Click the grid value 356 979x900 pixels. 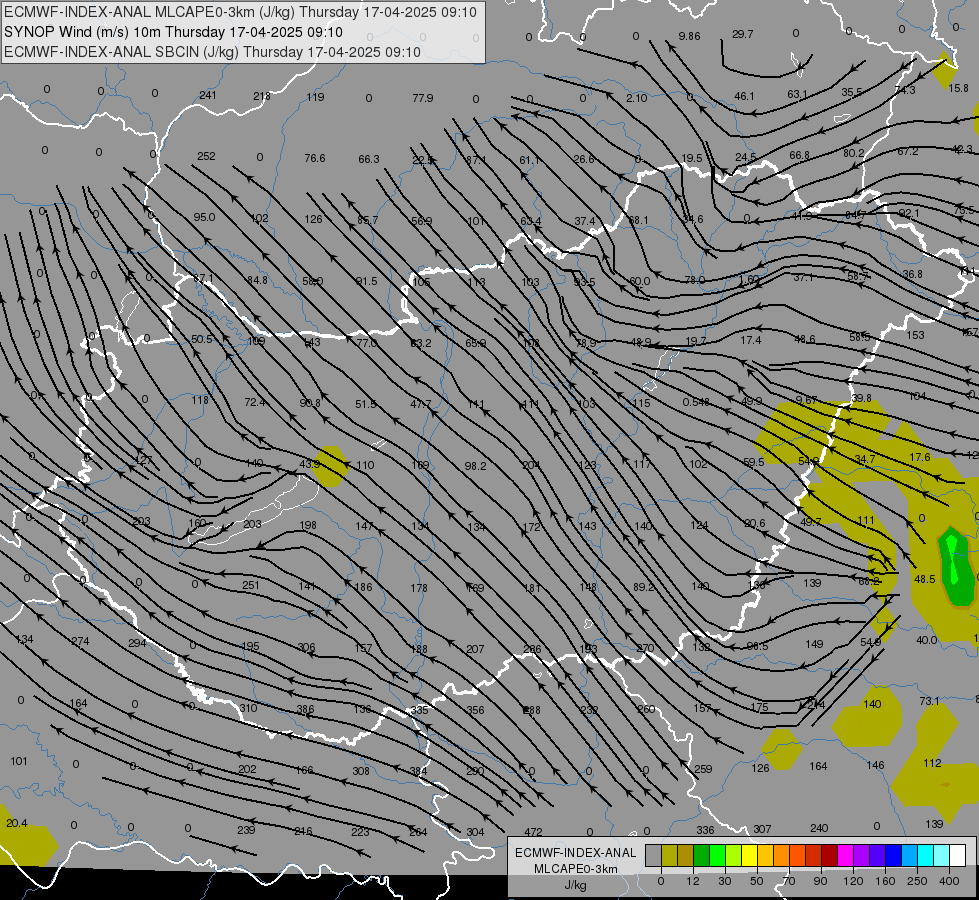[475, 710]
